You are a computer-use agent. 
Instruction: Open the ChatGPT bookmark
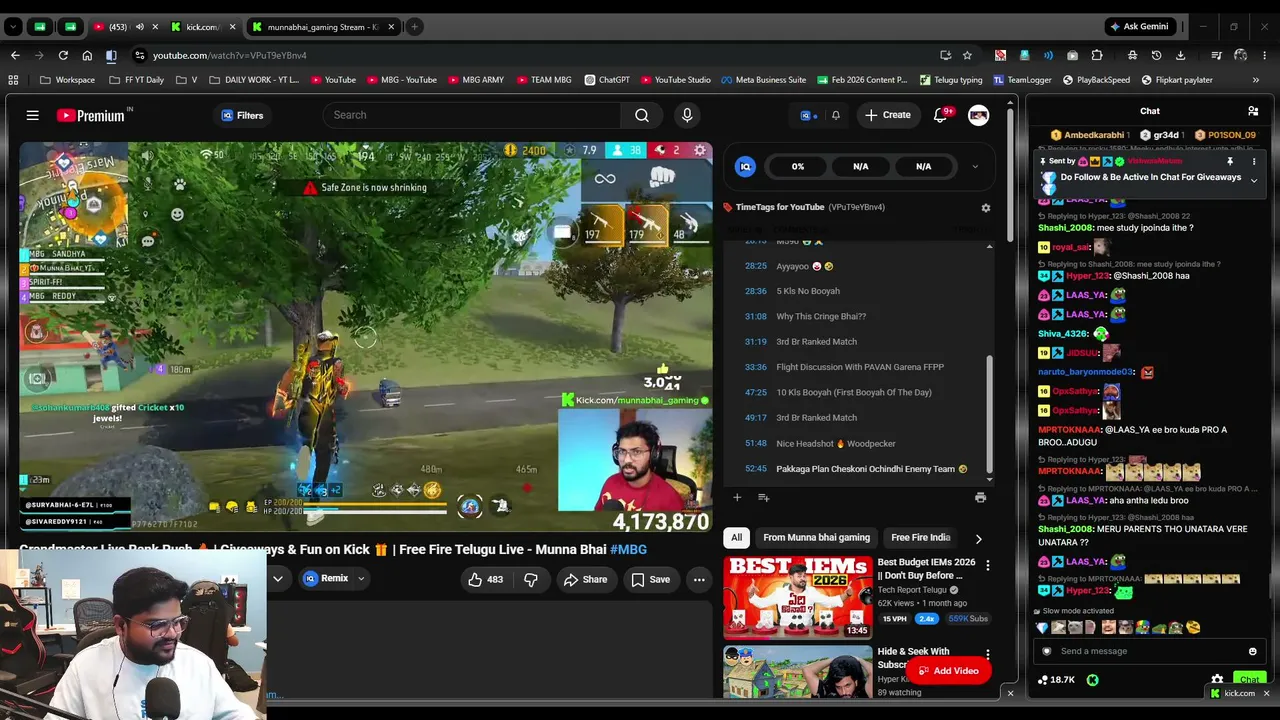[608, 80]
